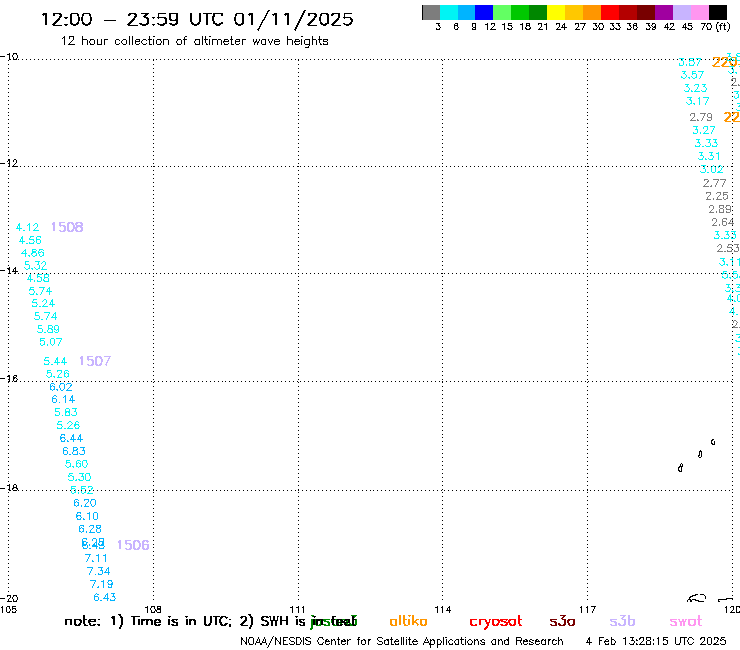Click the '(ft)' unit label on the color scale
740x650 pixels.
coord(723,26)
